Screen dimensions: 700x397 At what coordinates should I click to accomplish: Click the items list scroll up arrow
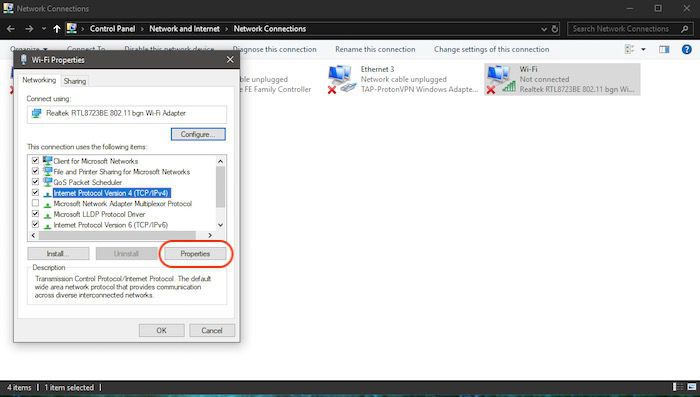coord(220,161)
